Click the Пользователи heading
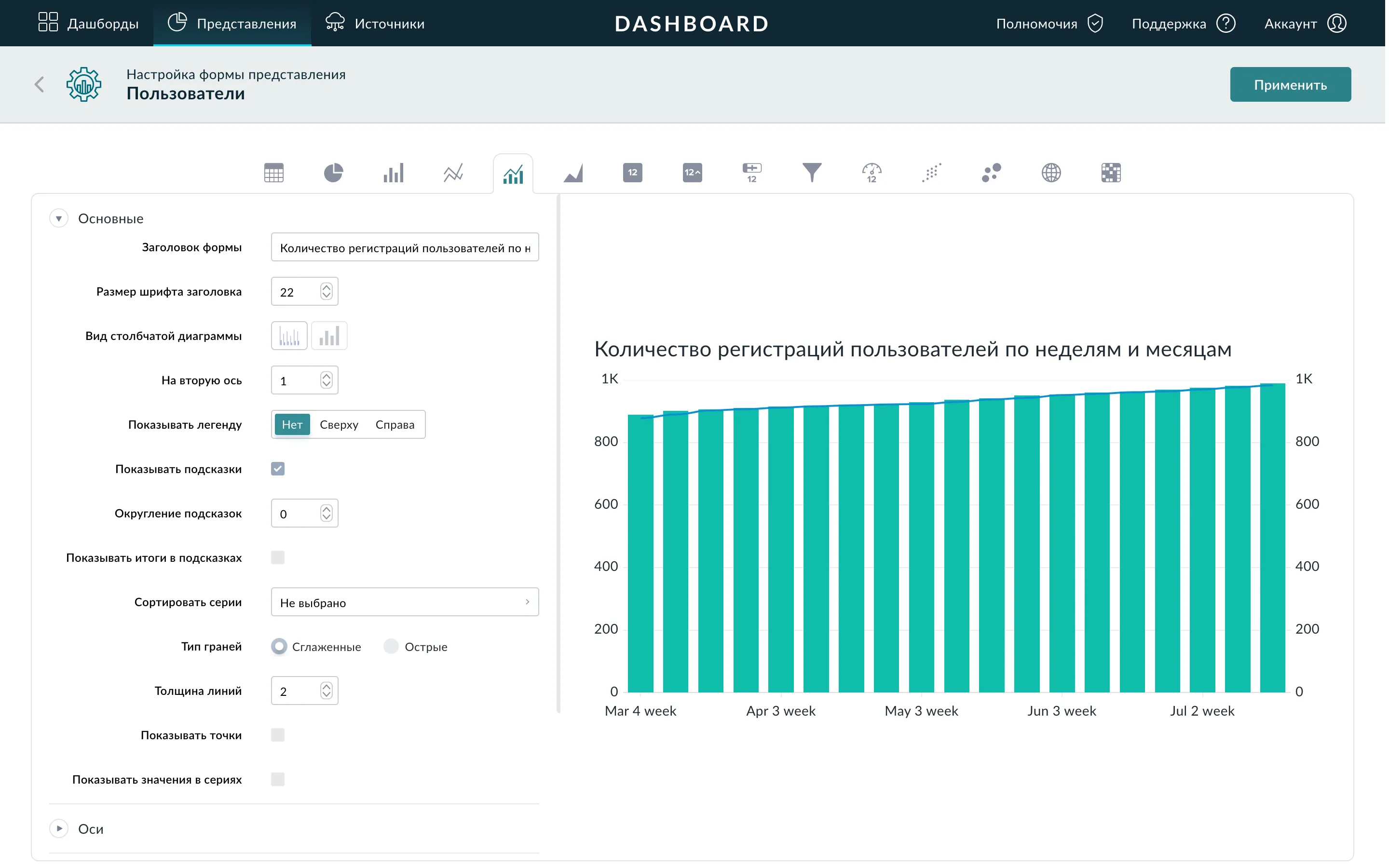1389x868 pixels. coord(185,94)
